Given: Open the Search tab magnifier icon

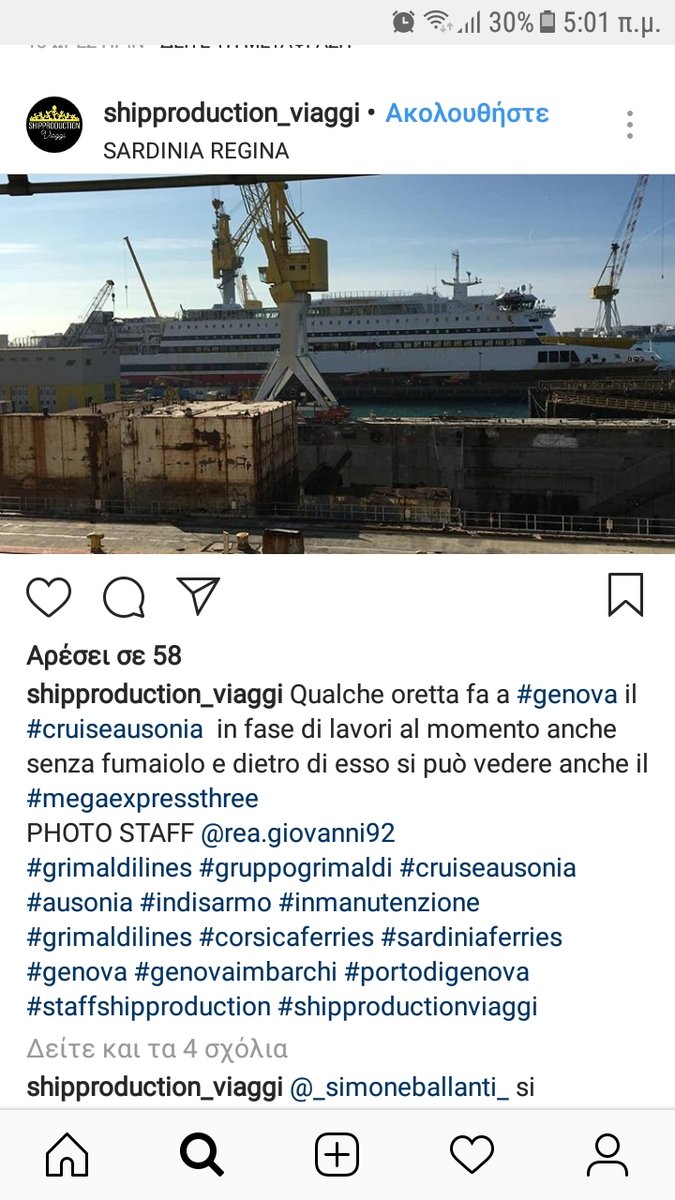Looking at the screenshot, I should pyautogui.click(x=202, y=1156).
